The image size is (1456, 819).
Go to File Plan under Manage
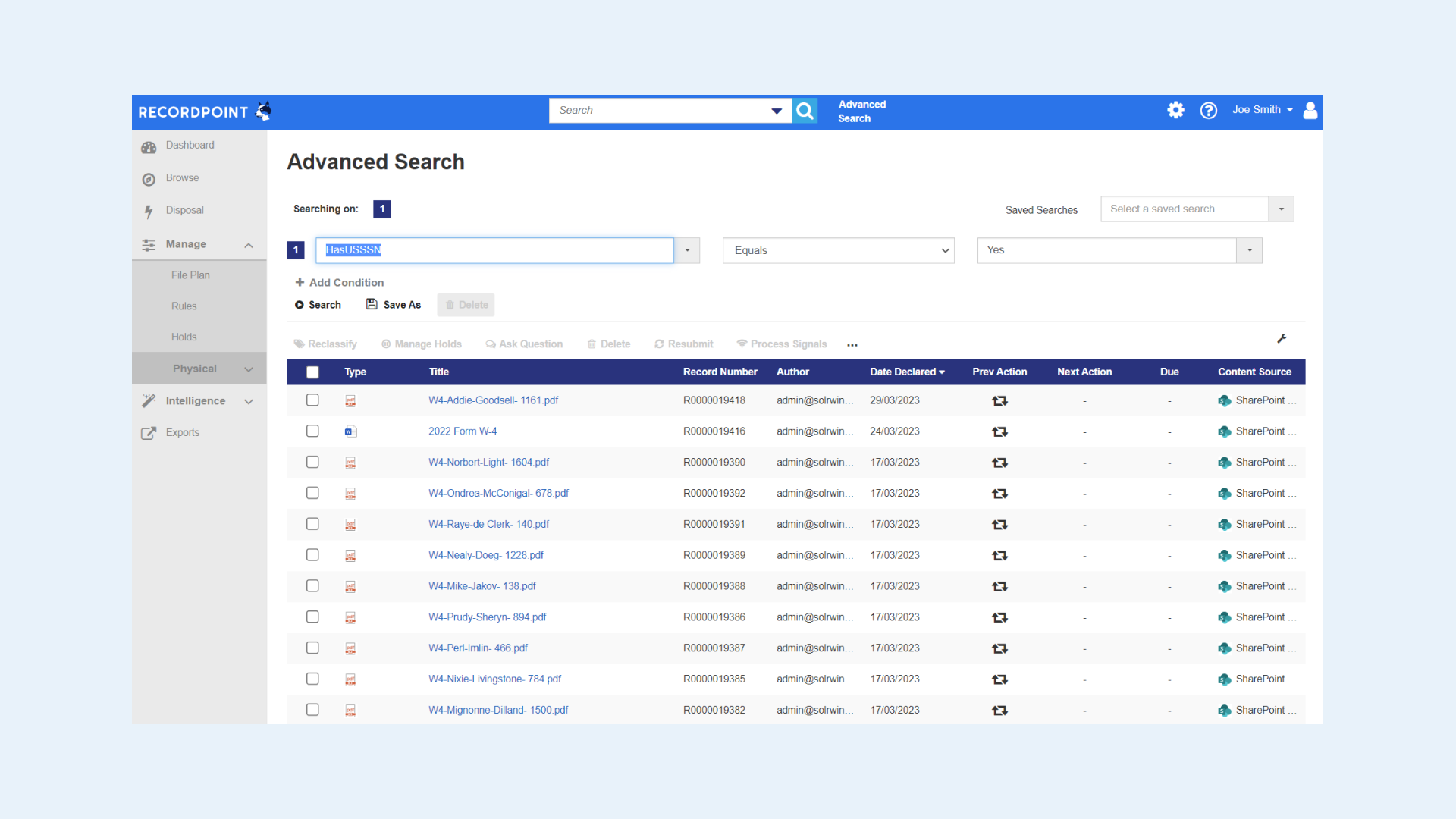(190, 275)
